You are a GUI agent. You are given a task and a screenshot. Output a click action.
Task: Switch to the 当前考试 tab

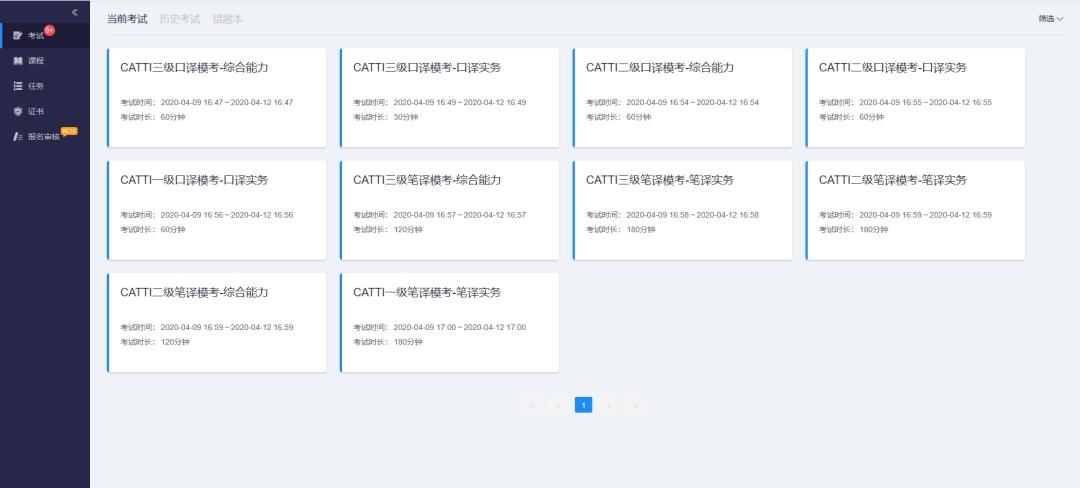click(127, 19)
